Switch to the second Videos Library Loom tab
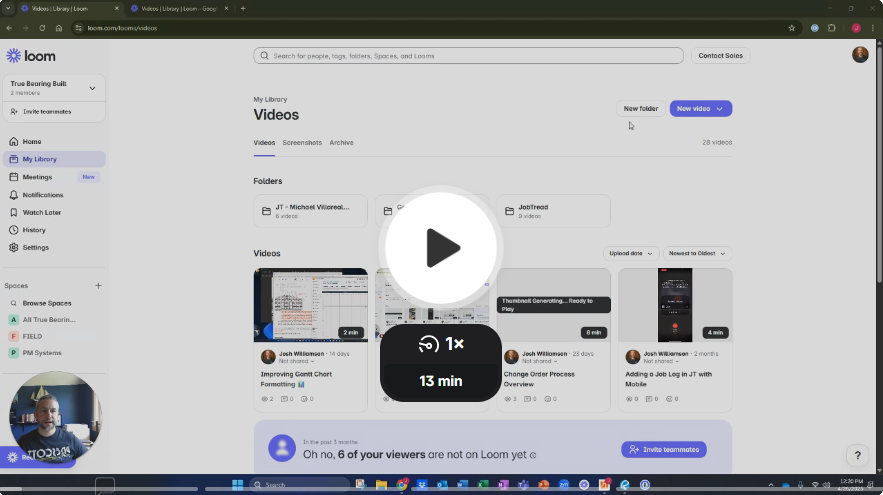Viewport: 883px width, 495px height. point(179,8)
